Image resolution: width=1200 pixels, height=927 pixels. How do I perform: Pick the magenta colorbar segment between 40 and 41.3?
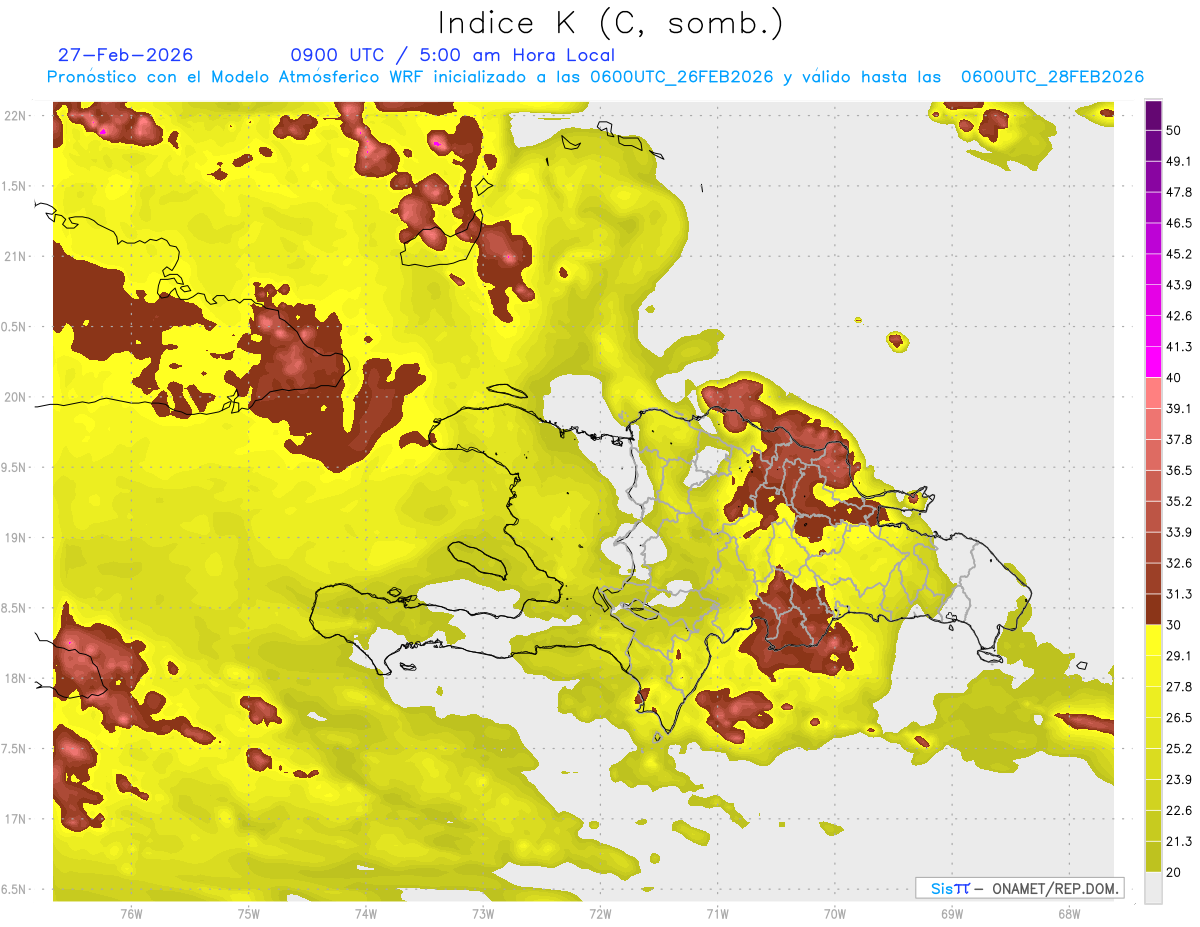(x=1153, y=362)
